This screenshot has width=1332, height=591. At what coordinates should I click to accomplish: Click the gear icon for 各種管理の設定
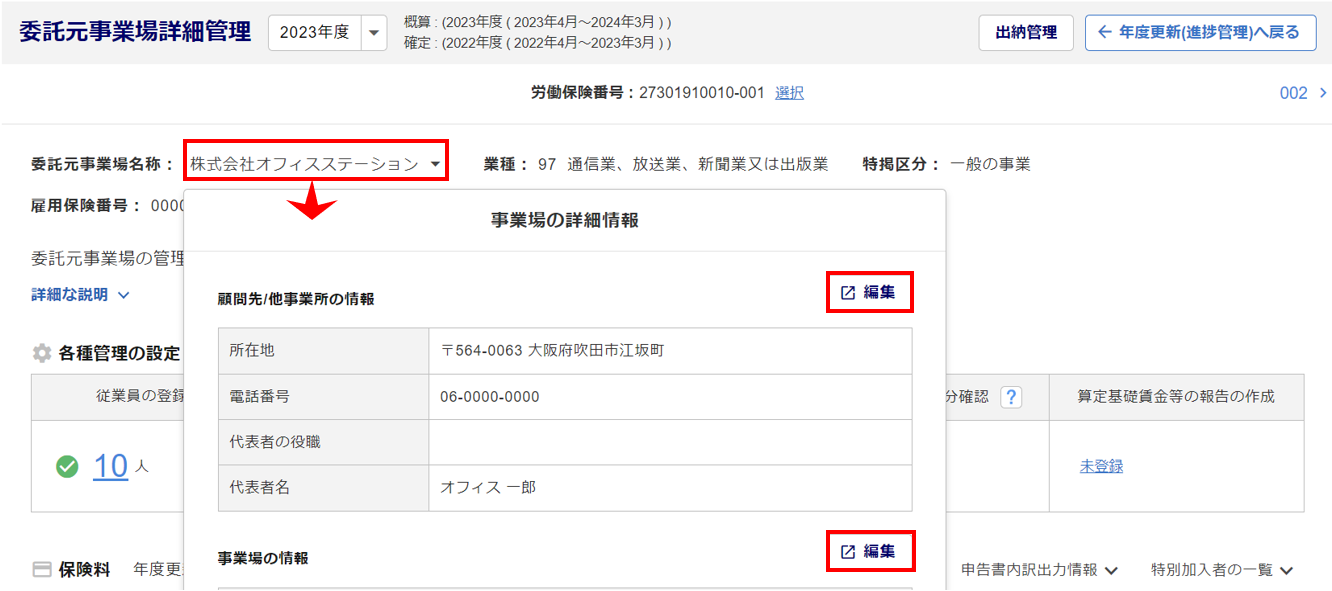click(x=42, y=353)
